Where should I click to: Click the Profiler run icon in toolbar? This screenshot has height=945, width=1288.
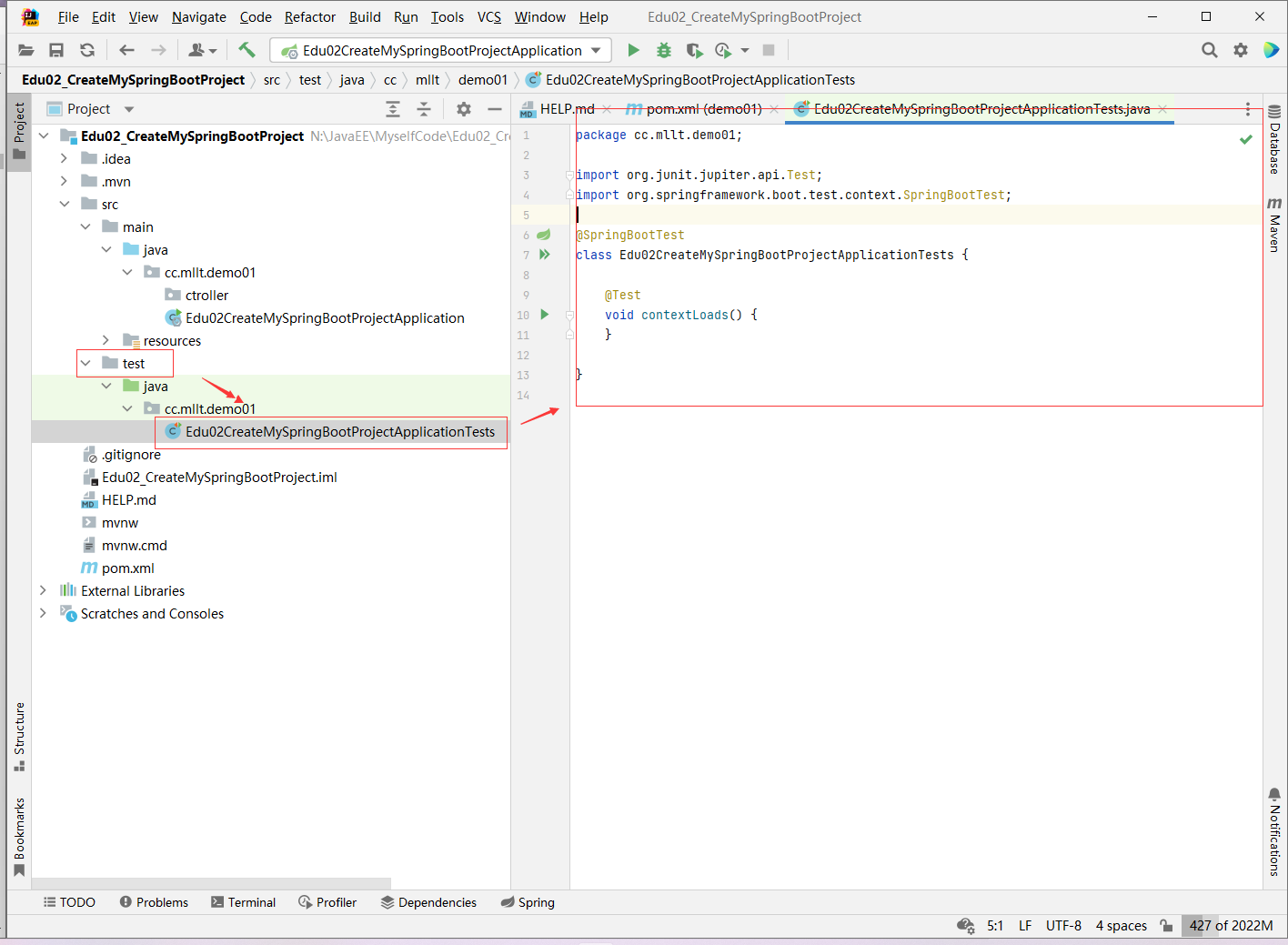[723, 50]
